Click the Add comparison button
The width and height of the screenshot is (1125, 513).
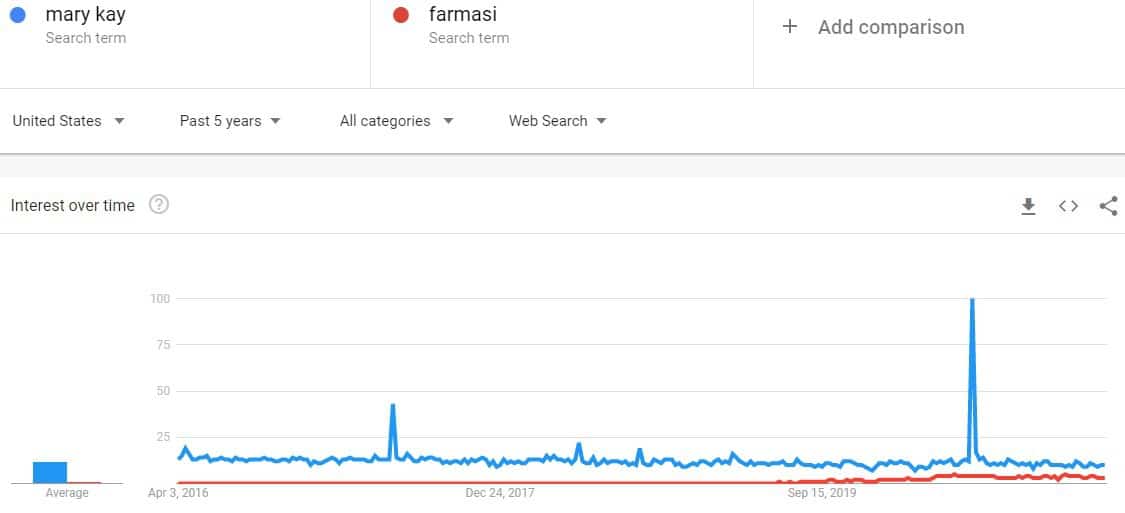click(x=874, y=27)
